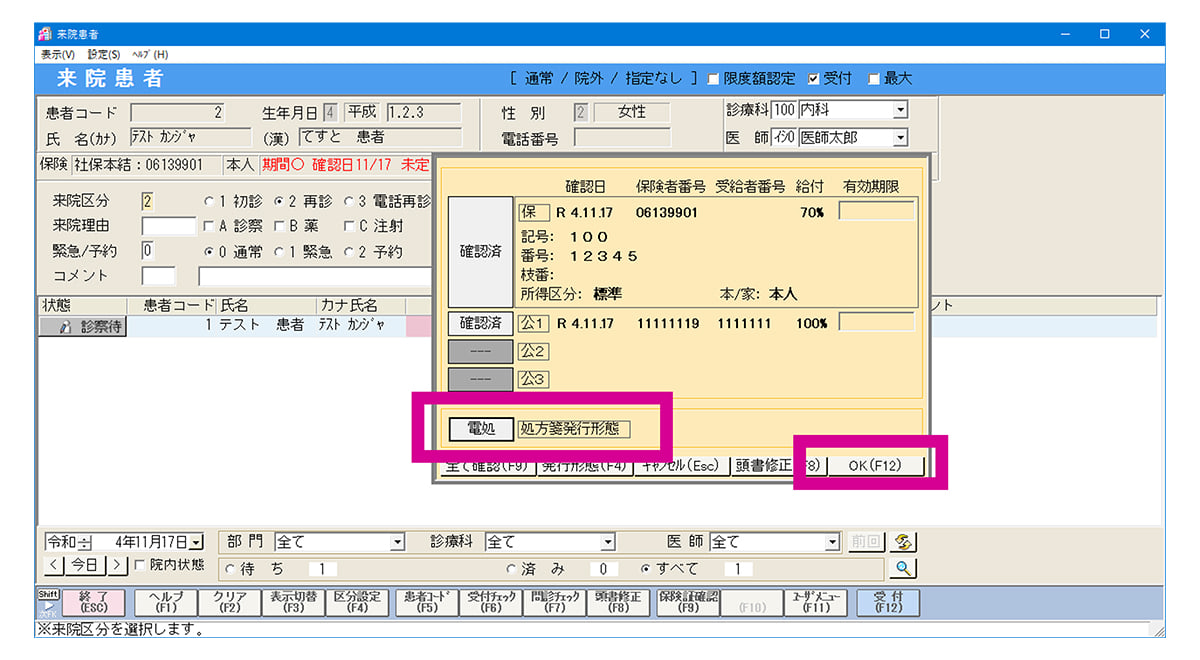Click OK(F12) in the insurance dialog
1200x660 pixels.
875,466
